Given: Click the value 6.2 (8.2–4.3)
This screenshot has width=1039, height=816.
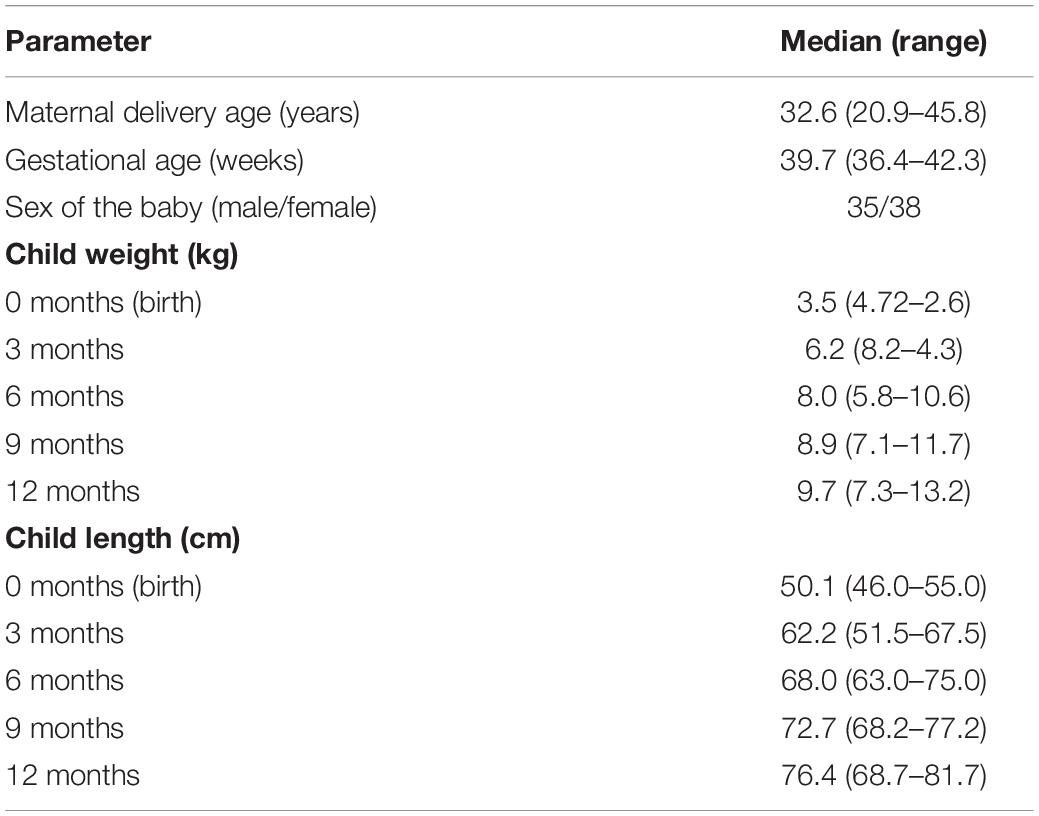Looking at the screenshot, I should coord(883,349).
